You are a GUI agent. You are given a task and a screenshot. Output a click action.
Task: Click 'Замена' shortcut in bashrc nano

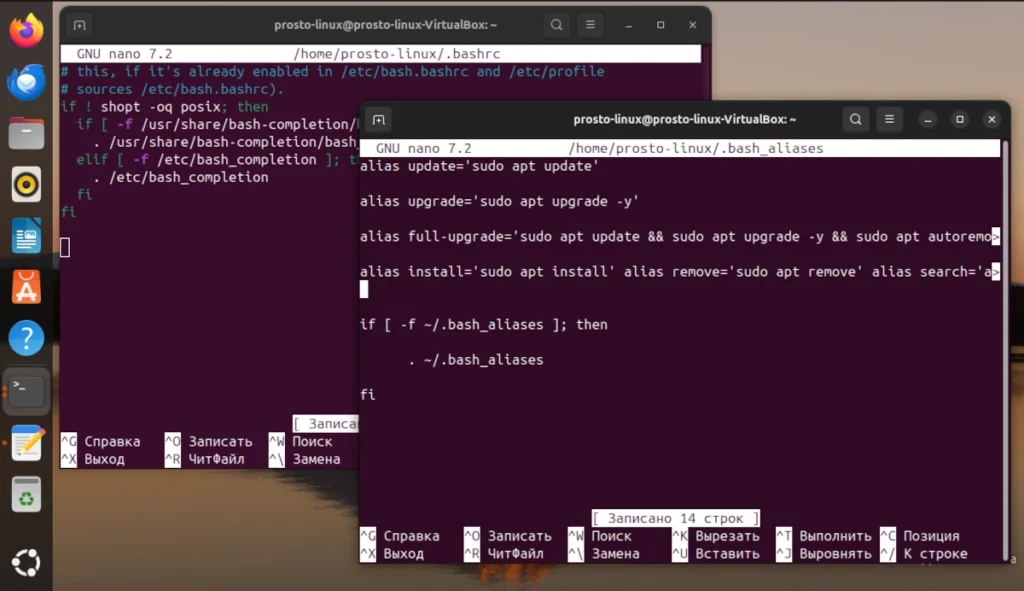[x=305, y=459]
